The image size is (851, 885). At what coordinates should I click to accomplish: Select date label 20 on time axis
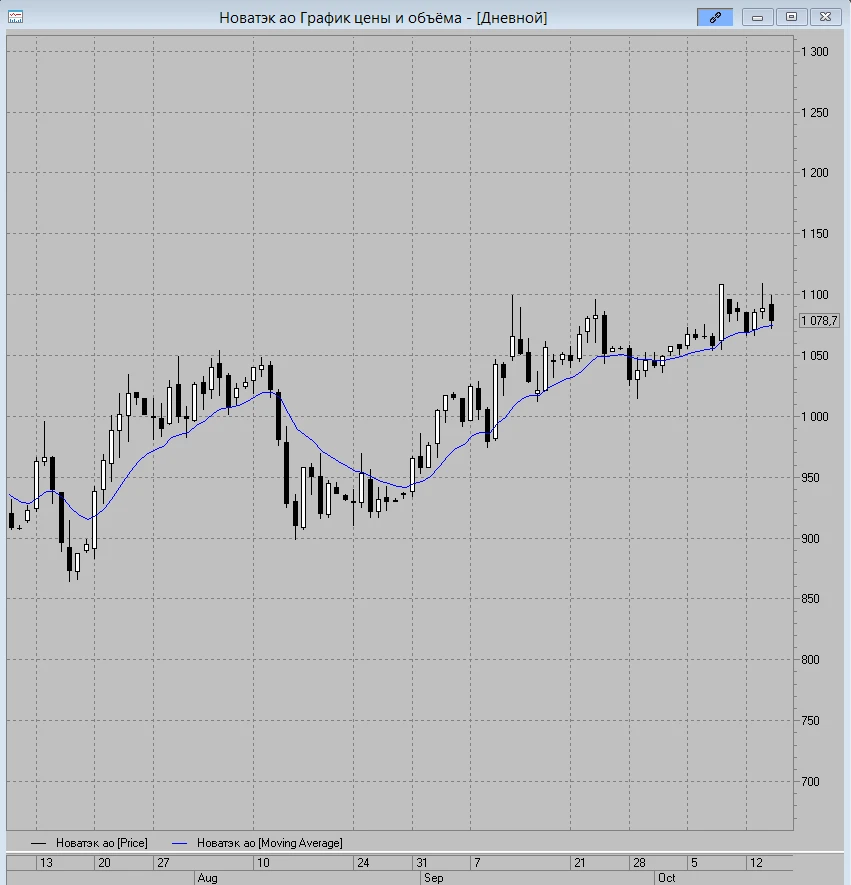pos(104,863)
